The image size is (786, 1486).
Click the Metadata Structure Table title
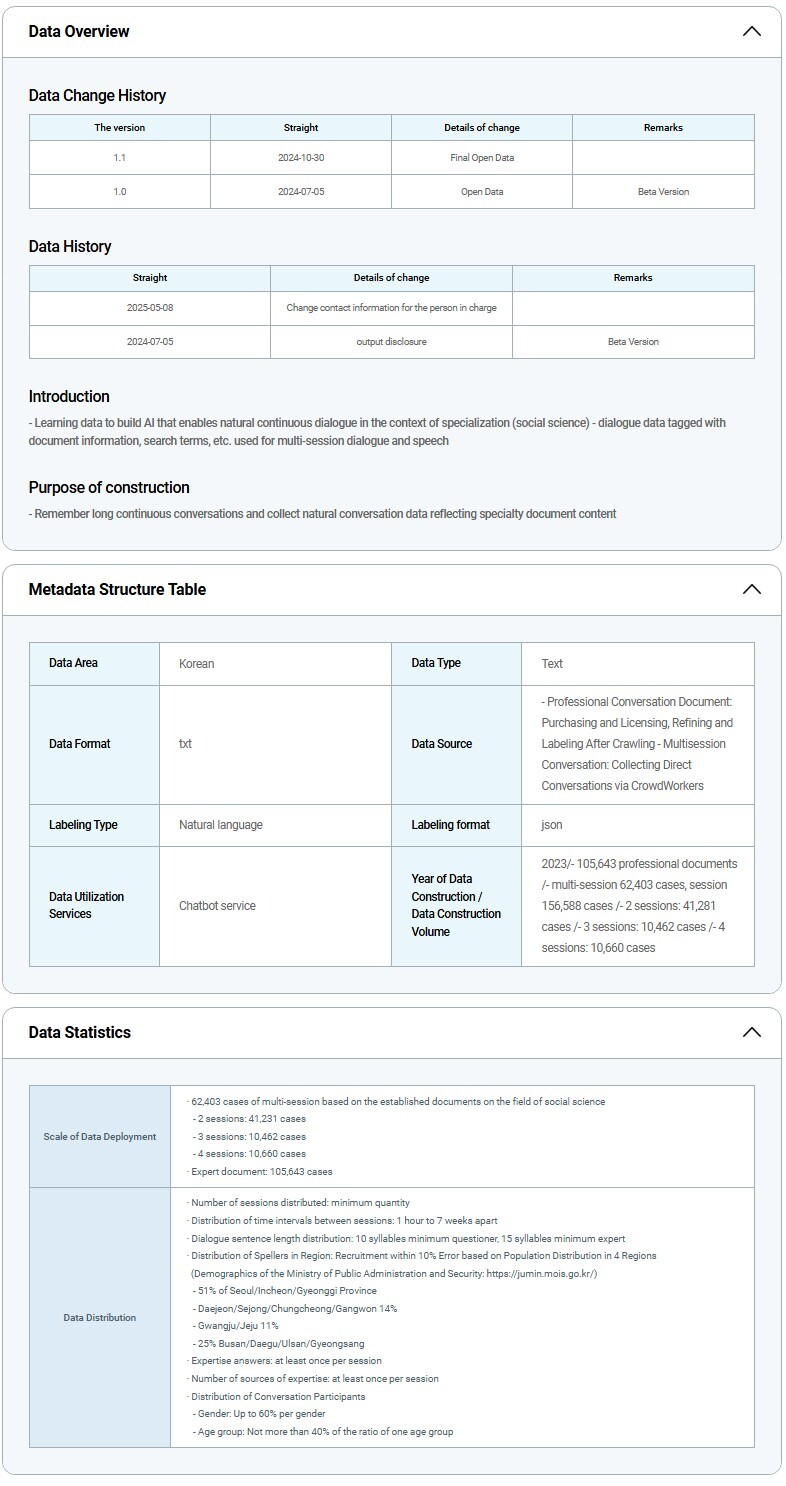point(117,589)
